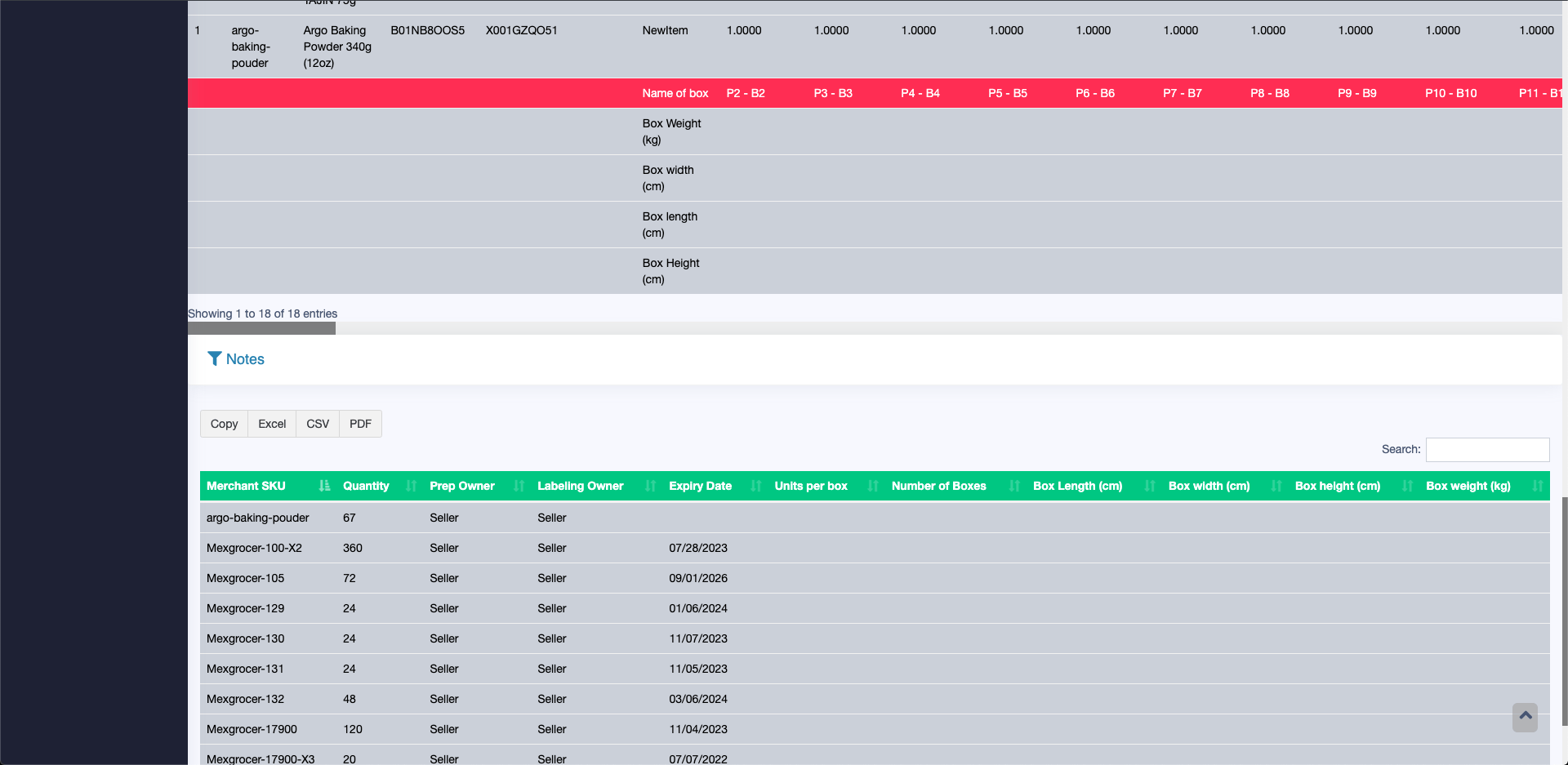Click the Box width (cm) row label
The height and width of the screenshot is (765, 1568).
pyautogui.click(x=668, y=178)
